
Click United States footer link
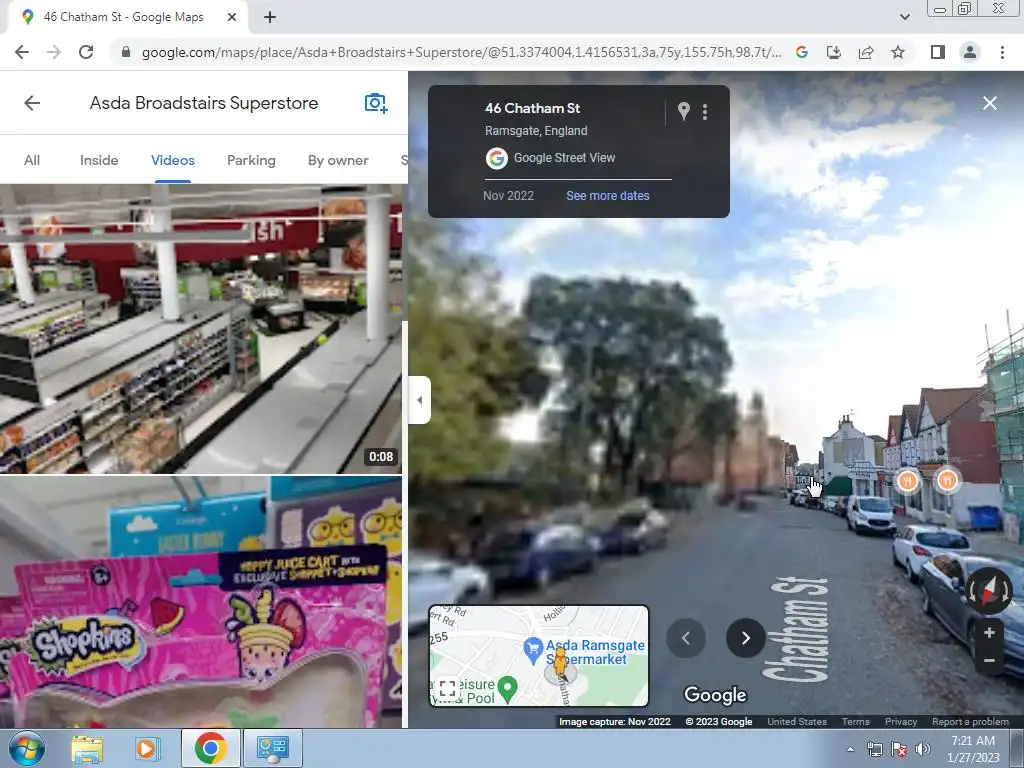(x=797, y=722)
